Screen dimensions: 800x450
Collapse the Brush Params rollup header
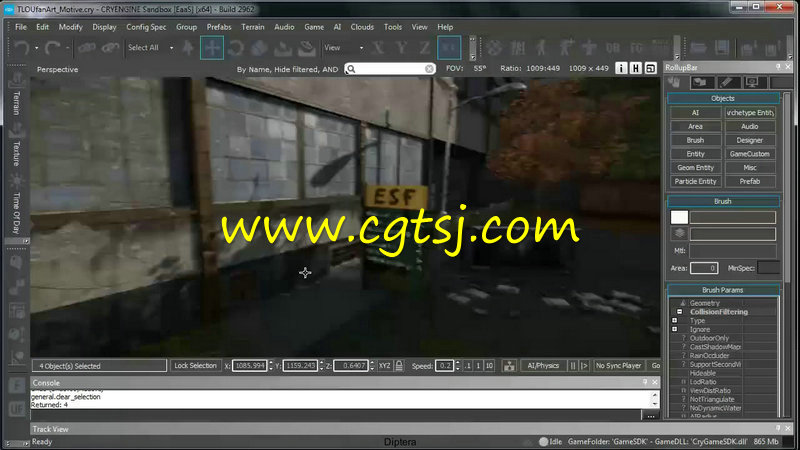click(723, 290)
